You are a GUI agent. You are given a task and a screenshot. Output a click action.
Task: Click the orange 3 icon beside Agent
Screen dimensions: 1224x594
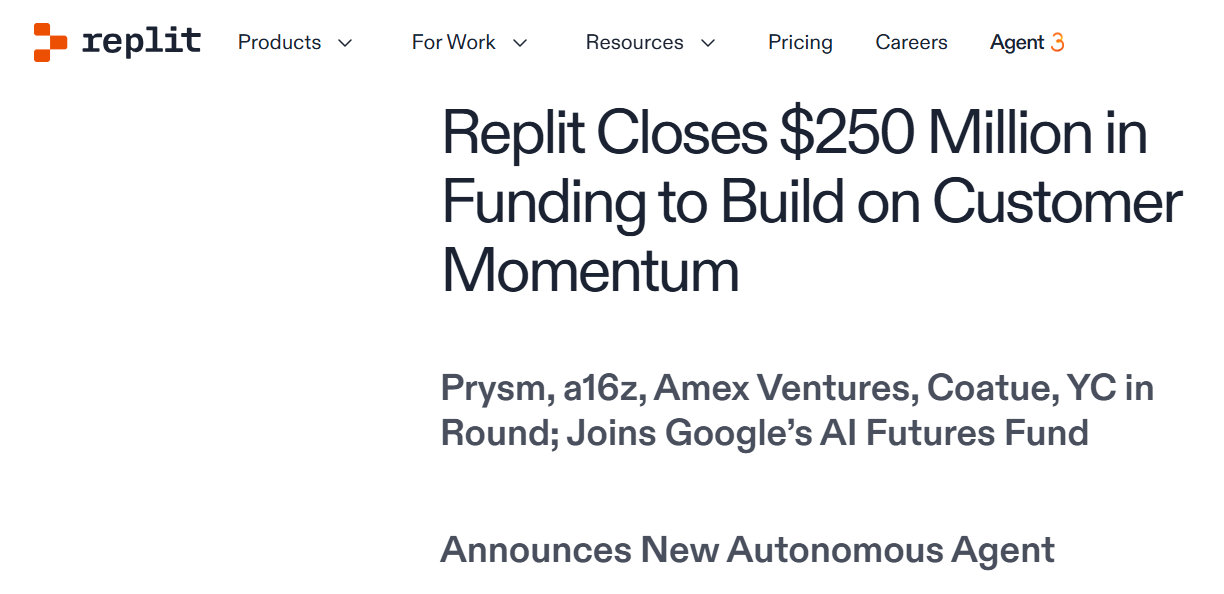coord(1057,42)
